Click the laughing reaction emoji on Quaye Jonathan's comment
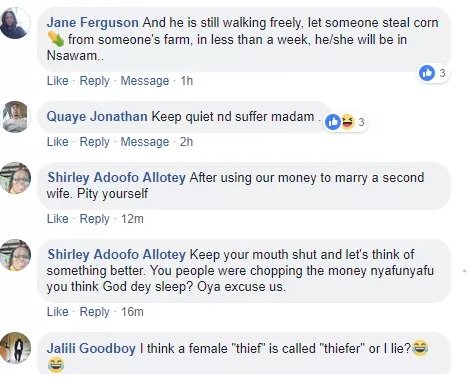 click(347, 122)
